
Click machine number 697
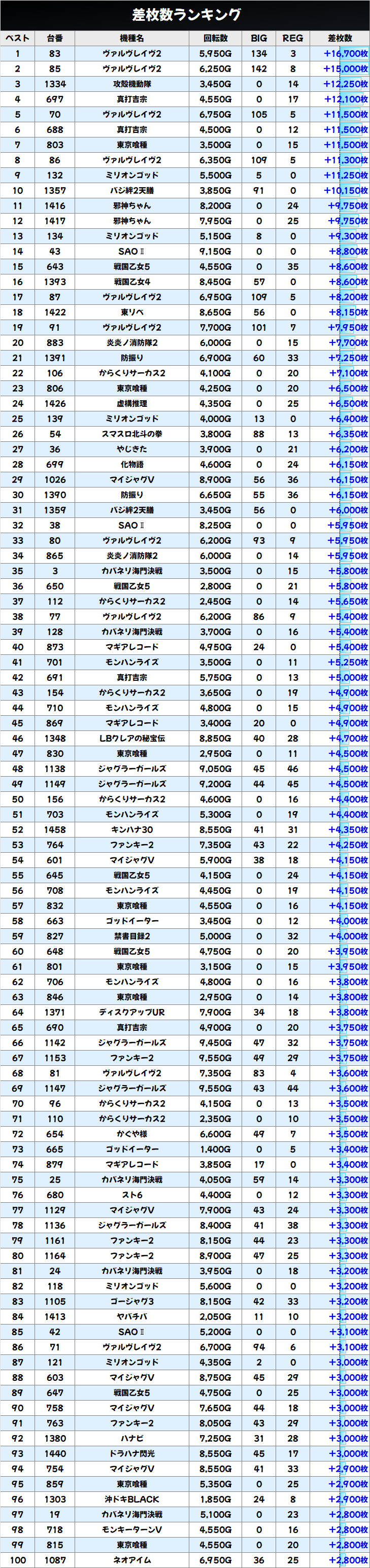(x=55, y=99)
